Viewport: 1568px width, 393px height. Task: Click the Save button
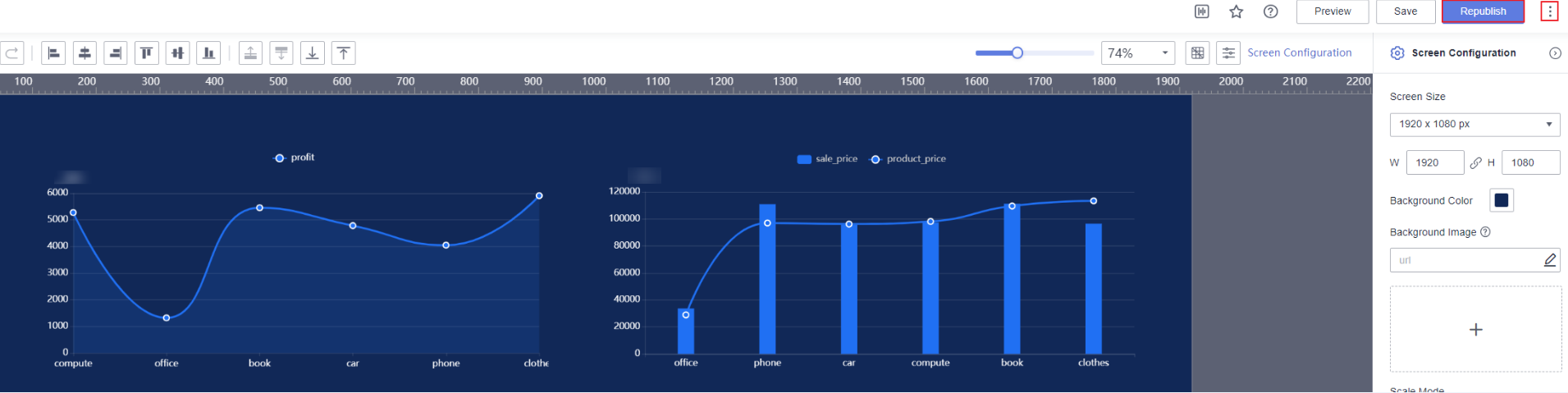[1406, 11]
